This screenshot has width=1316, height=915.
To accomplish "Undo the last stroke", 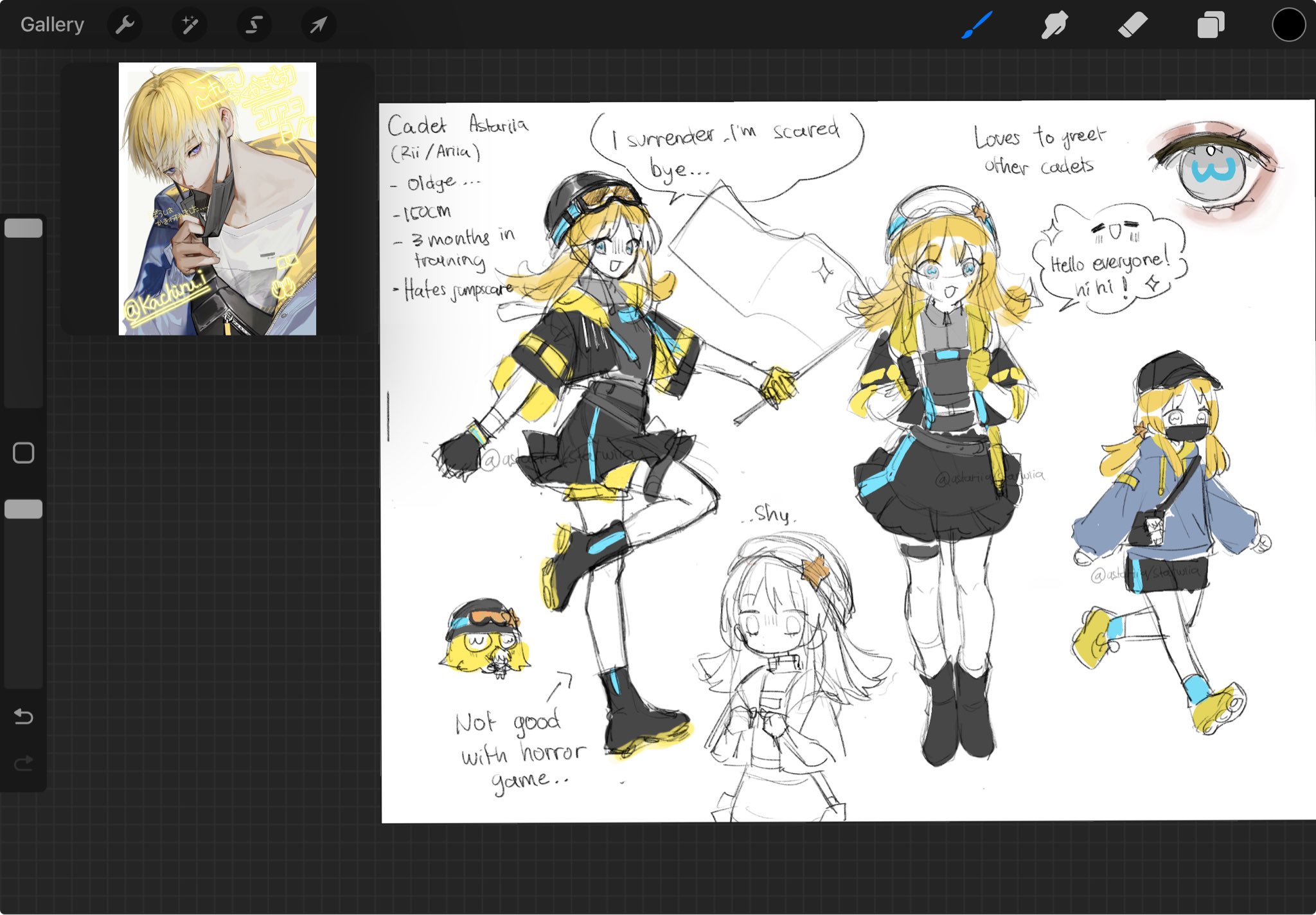I will [x=24, y=716].
